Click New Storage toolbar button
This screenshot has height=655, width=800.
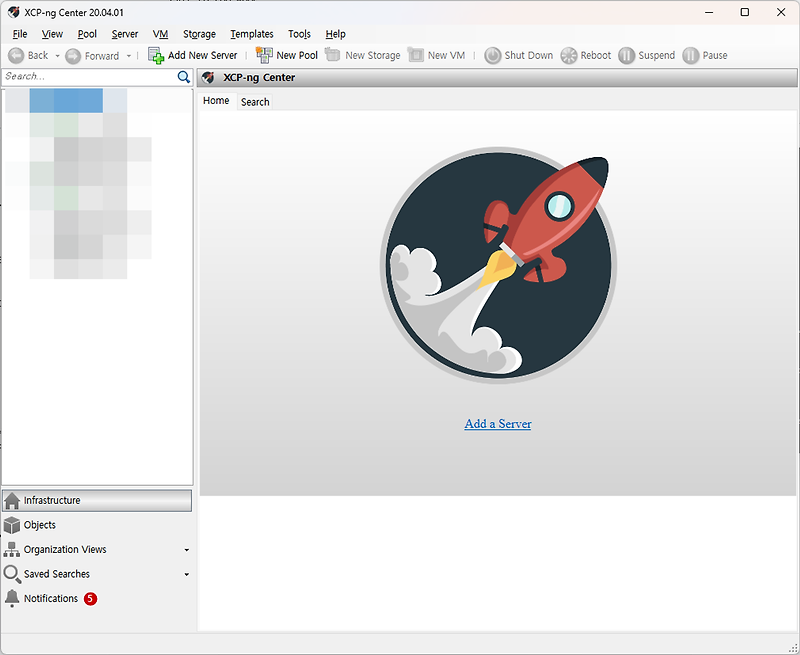tap(362, 56)
